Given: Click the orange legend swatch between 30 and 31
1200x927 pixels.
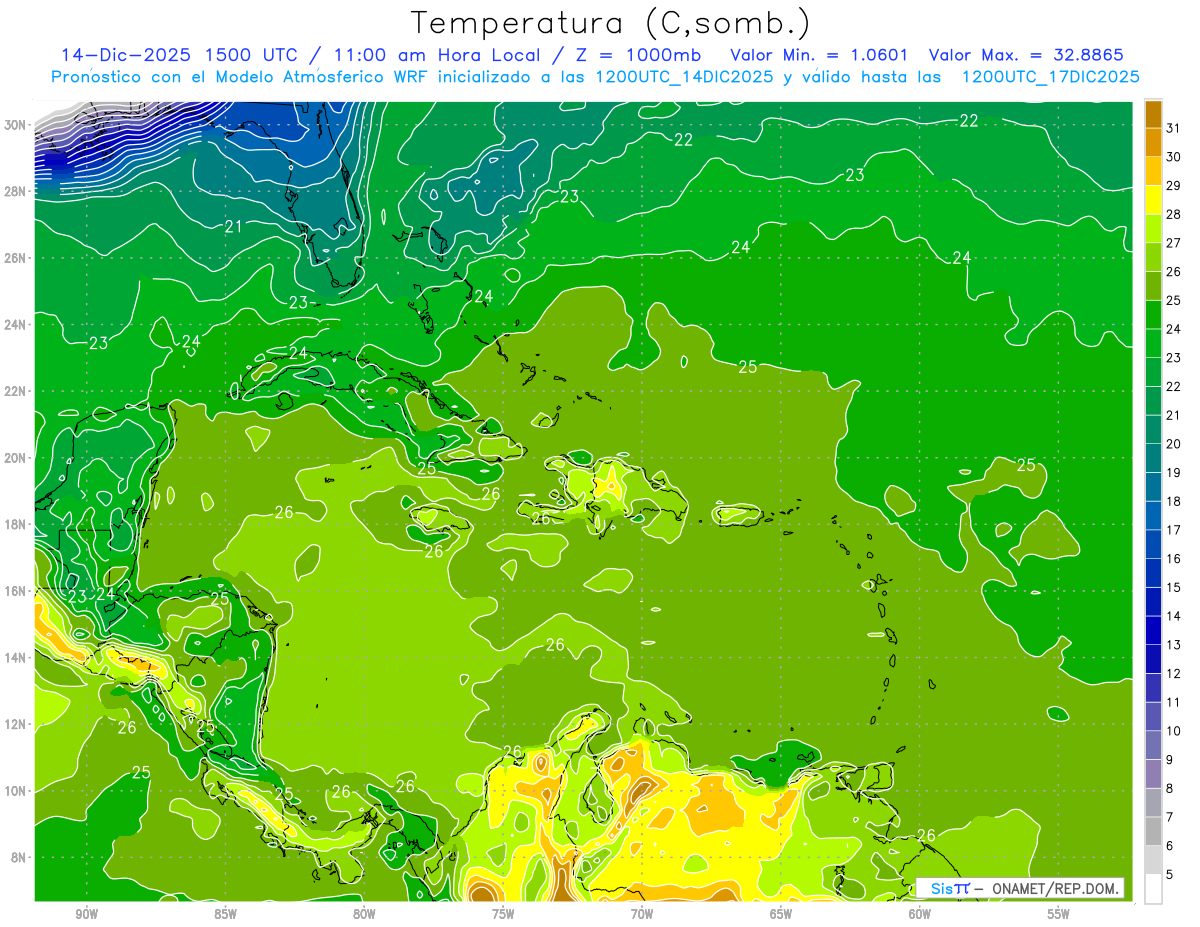Looking at the screenshot, I should (x=1153, y=142).
